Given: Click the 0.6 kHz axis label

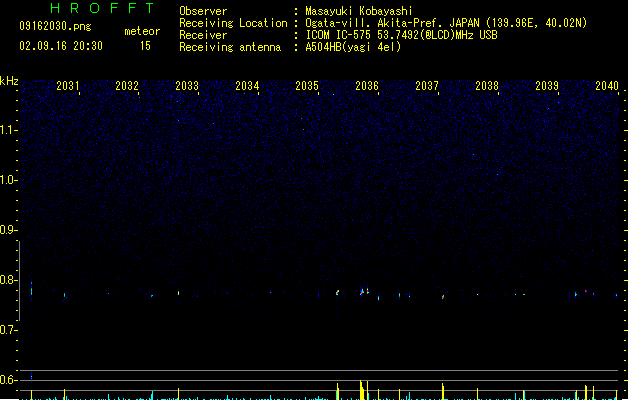Looking at the screenshot, I should coord(8,380).
